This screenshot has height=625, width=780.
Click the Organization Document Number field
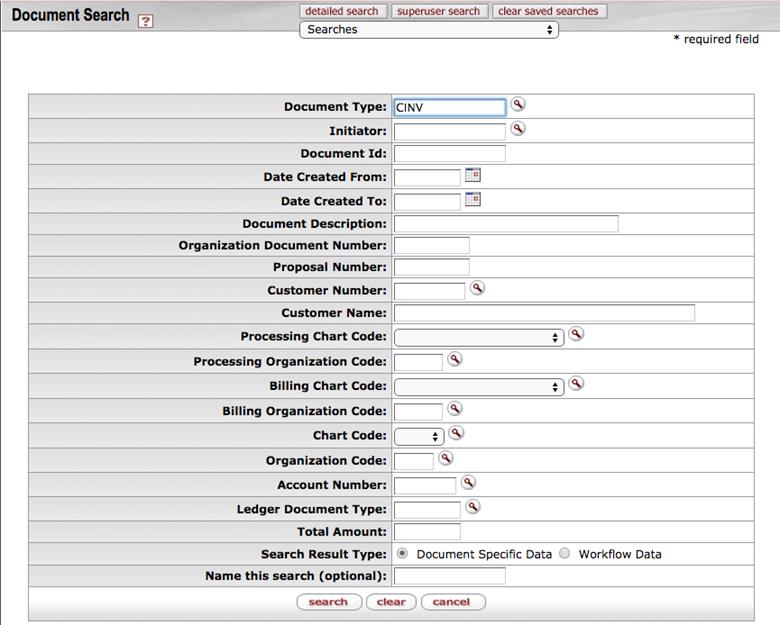coord(431,245)
